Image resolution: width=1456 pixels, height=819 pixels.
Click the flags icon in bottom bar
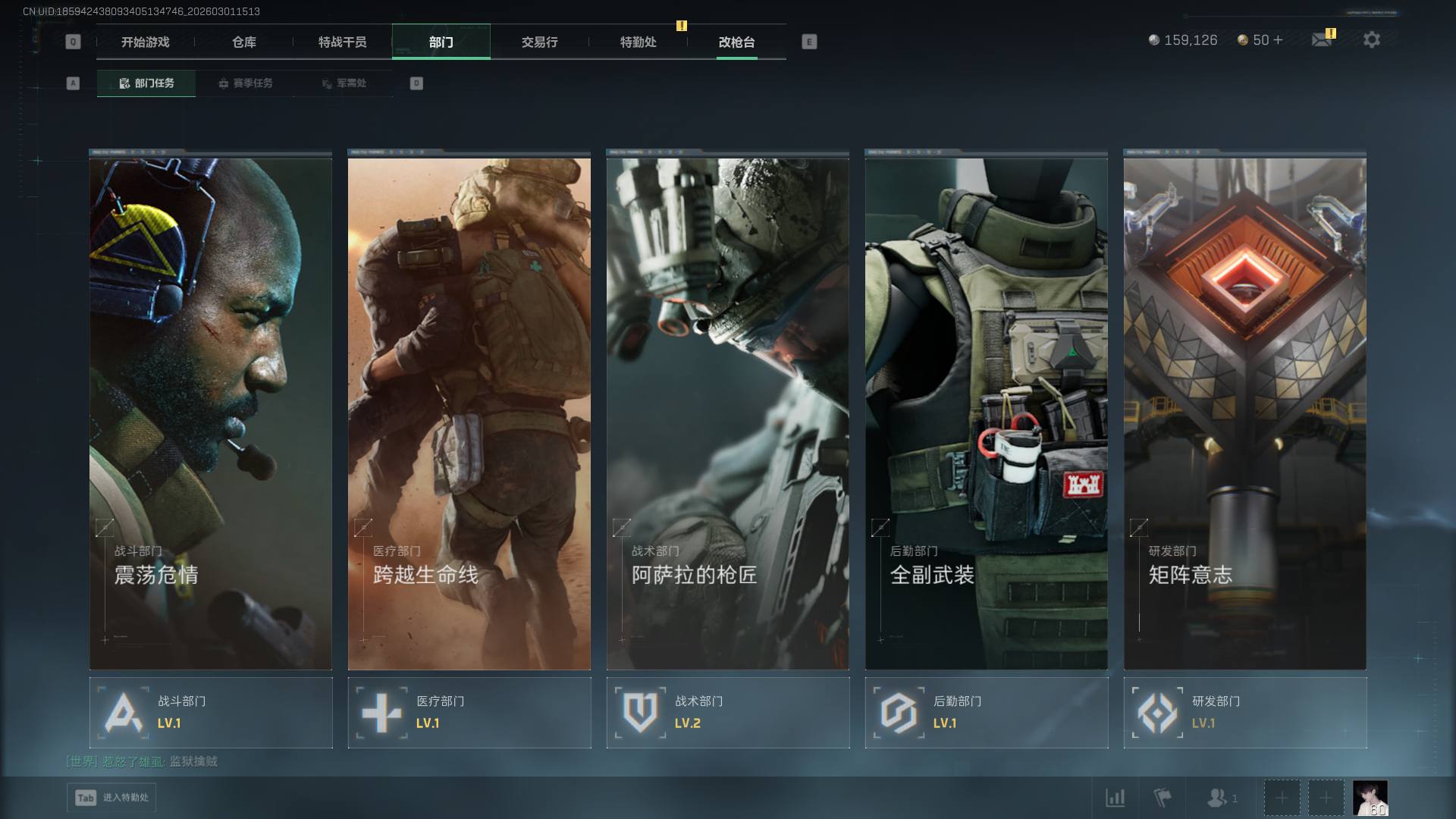pyautogui.click(x=1162, y=798)
